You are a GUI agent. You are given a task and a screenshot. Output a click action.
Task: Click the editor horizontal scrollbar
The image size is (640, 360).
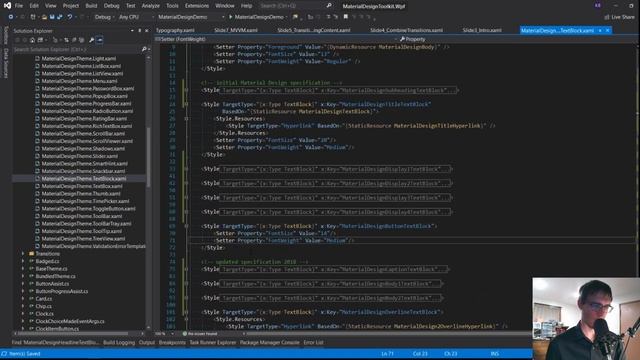388,334
